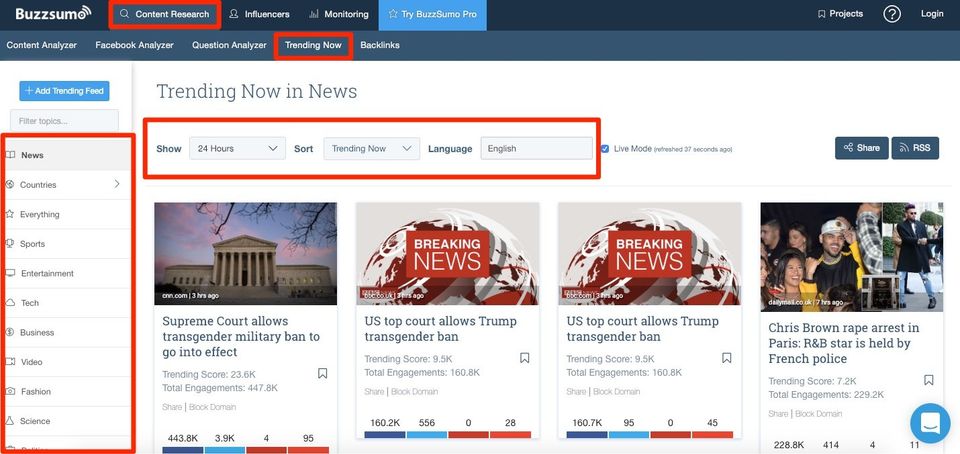Click the BuzzSumo logo
The width and height of the screenshot is (960, 454).
pyautogui.click(x=53, y=13)
